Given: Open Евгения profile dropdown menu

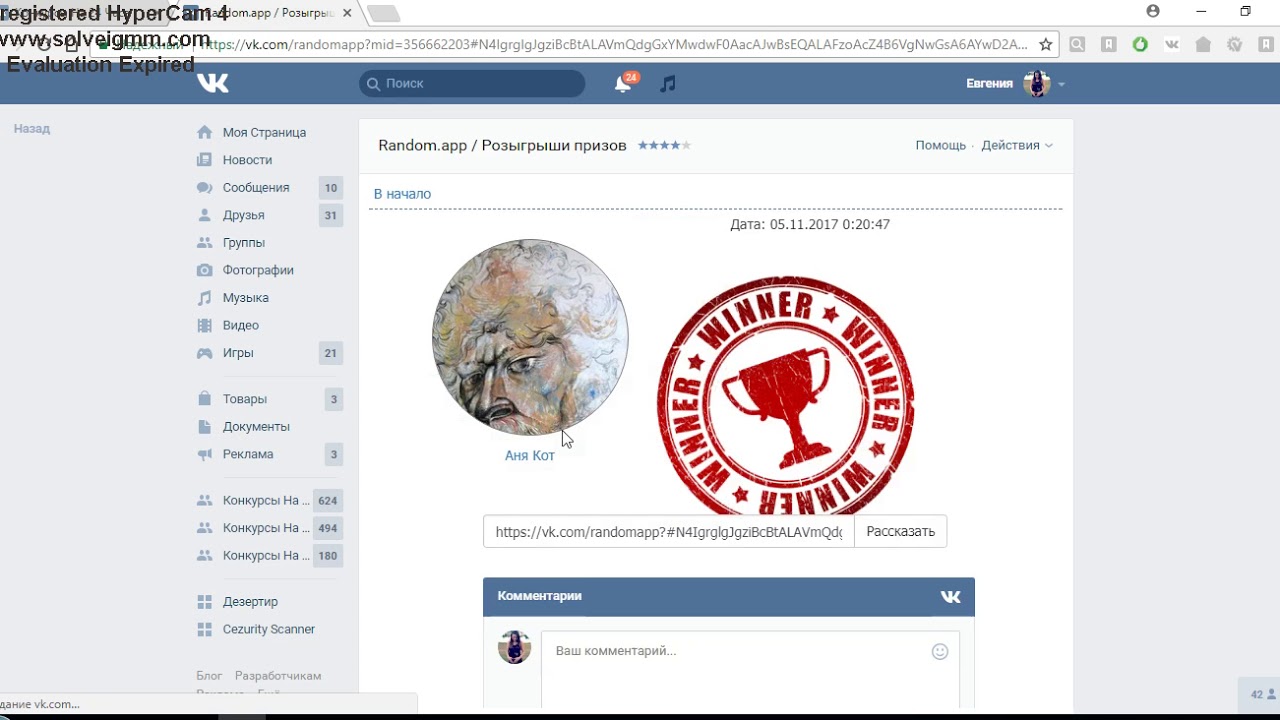Looking at the screenshot, I should click(1016, 84).
